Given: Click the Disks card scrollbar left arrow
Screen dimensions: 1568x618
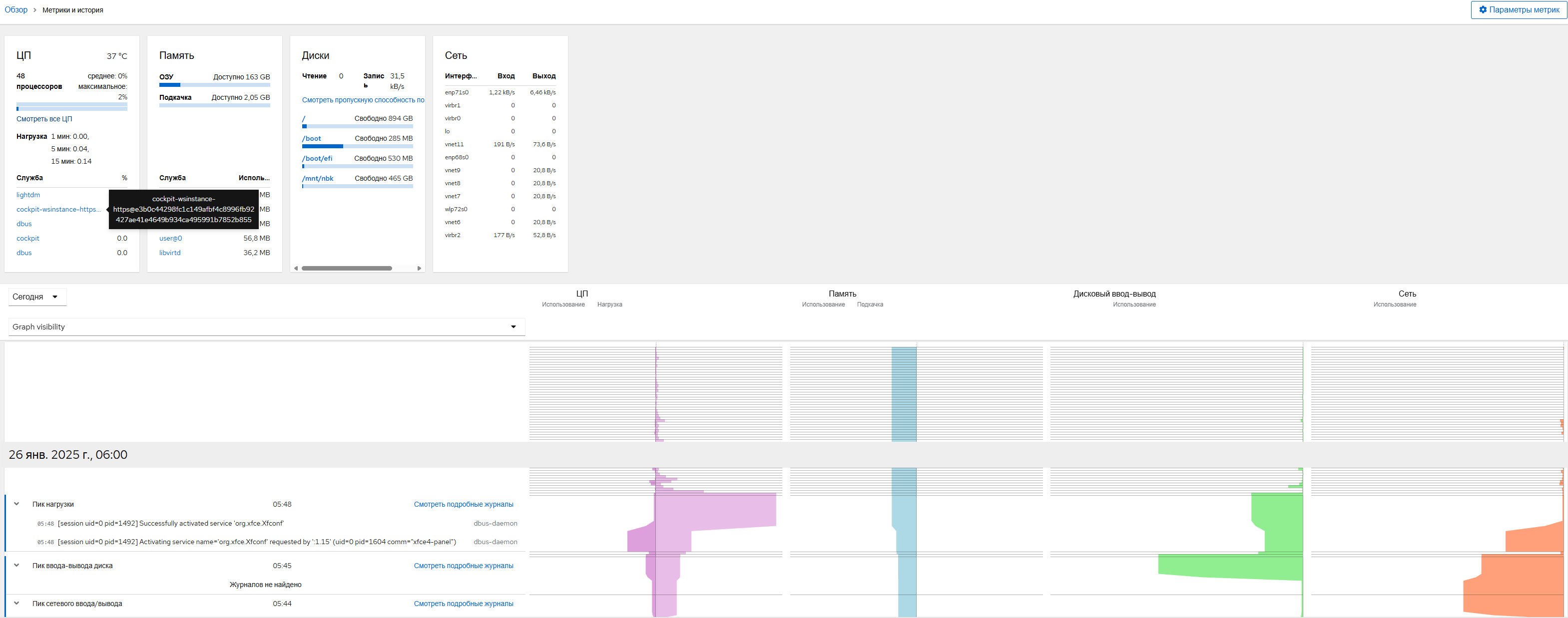Looking at the screenshot, I should 296,268.
